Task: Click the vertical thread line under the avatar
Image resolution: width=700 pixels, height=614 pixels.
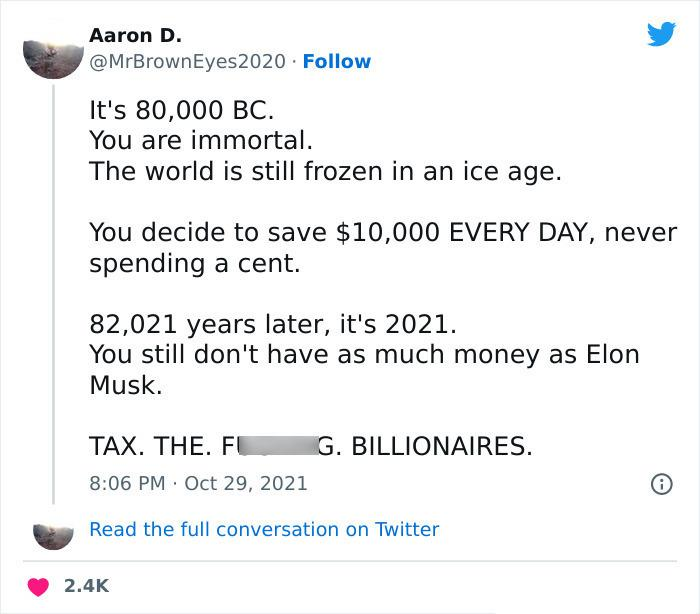Action: [x=54, y=294]
